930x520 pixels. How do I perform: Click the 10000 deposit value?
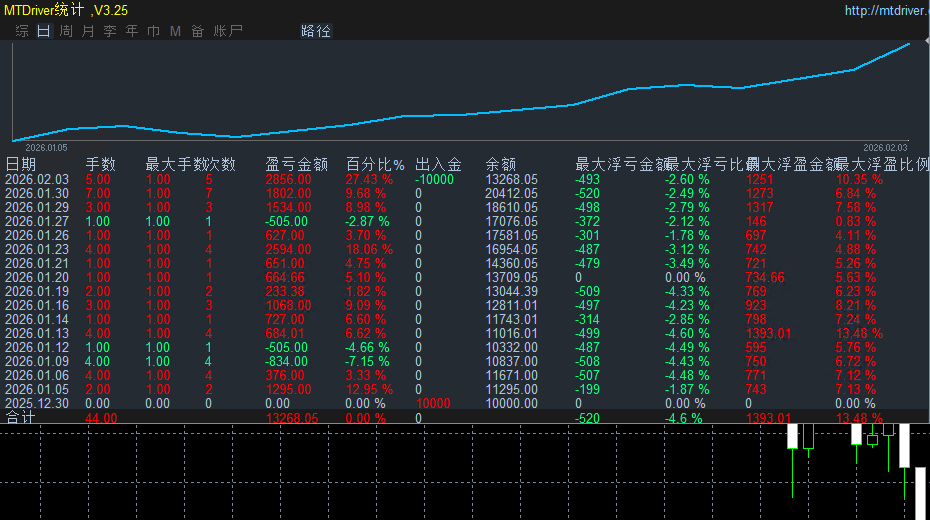(x=433, y=403)
